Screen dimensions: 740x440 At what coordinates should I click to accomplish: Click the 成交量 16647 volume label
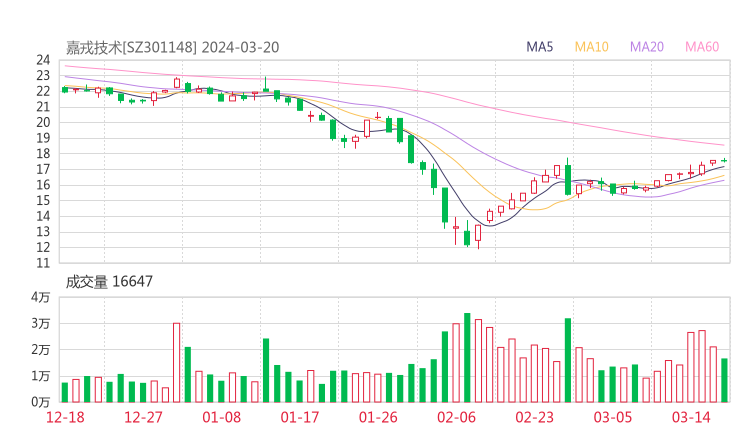click(x=109, y=282)
